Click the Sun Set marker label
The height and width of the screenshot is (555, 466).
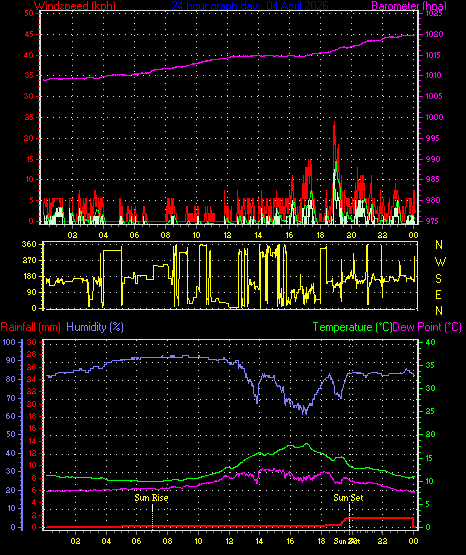[x=348, y=498]
